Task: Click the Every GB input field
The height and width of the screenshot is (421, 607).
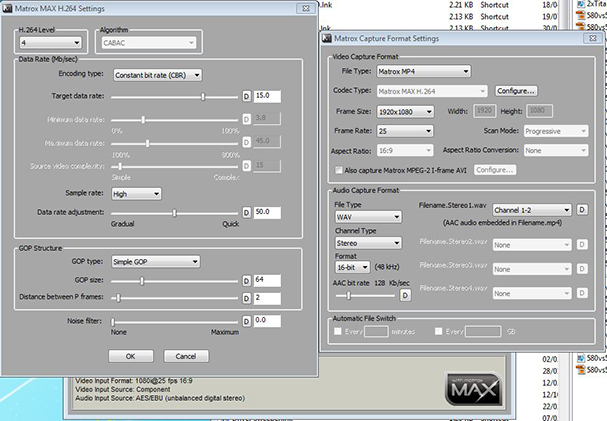Action: [483, 331]
